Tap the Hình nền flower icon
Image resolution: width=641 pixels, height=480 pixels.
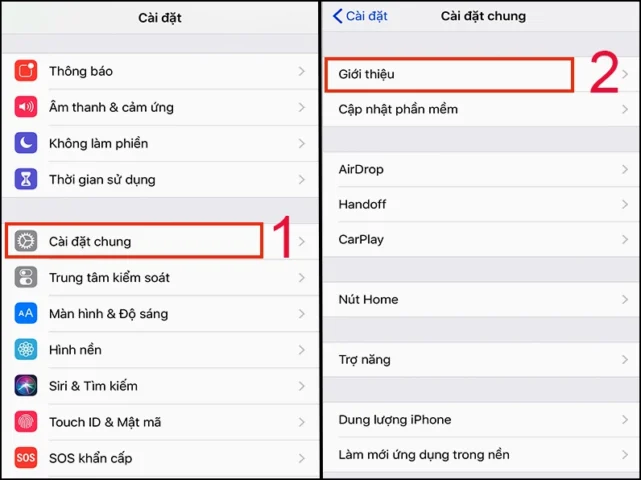(26, 349)
